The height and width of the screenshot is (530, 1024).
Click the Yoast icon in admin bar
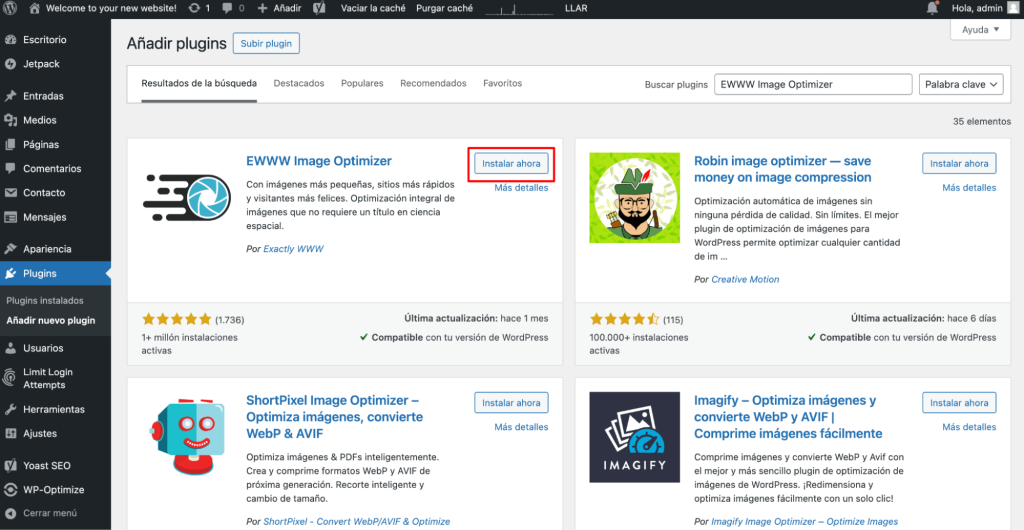[319, 8]
